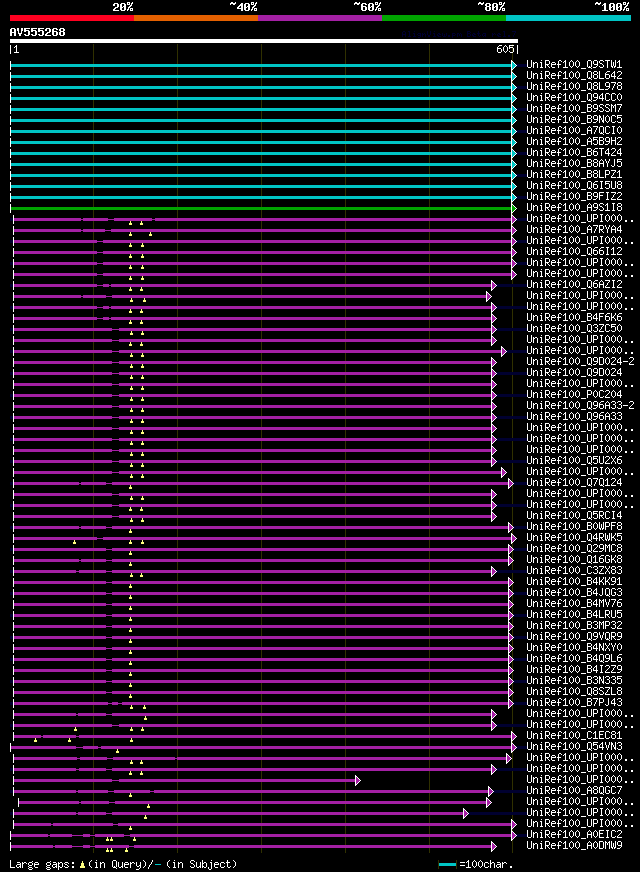Viewport: 640px width, 872px height.
Task: Click the orange ~40% legend segment
Action: pyautogui.click(x=196, y=18)
